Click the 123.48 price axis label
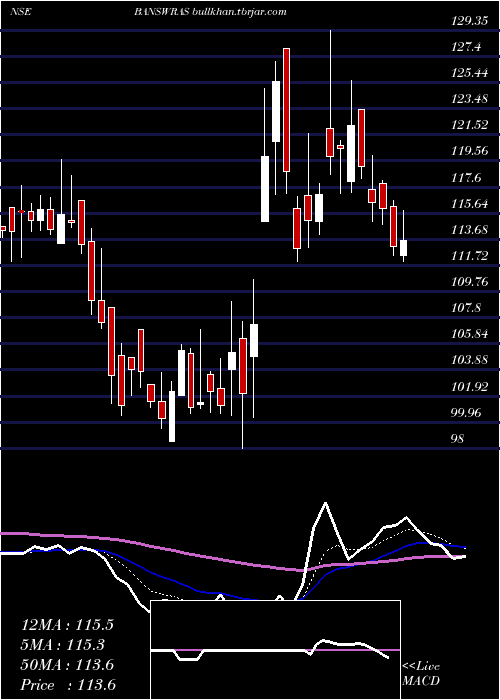The height and width of the screenshot is (700, 500). tap(469, 99)
